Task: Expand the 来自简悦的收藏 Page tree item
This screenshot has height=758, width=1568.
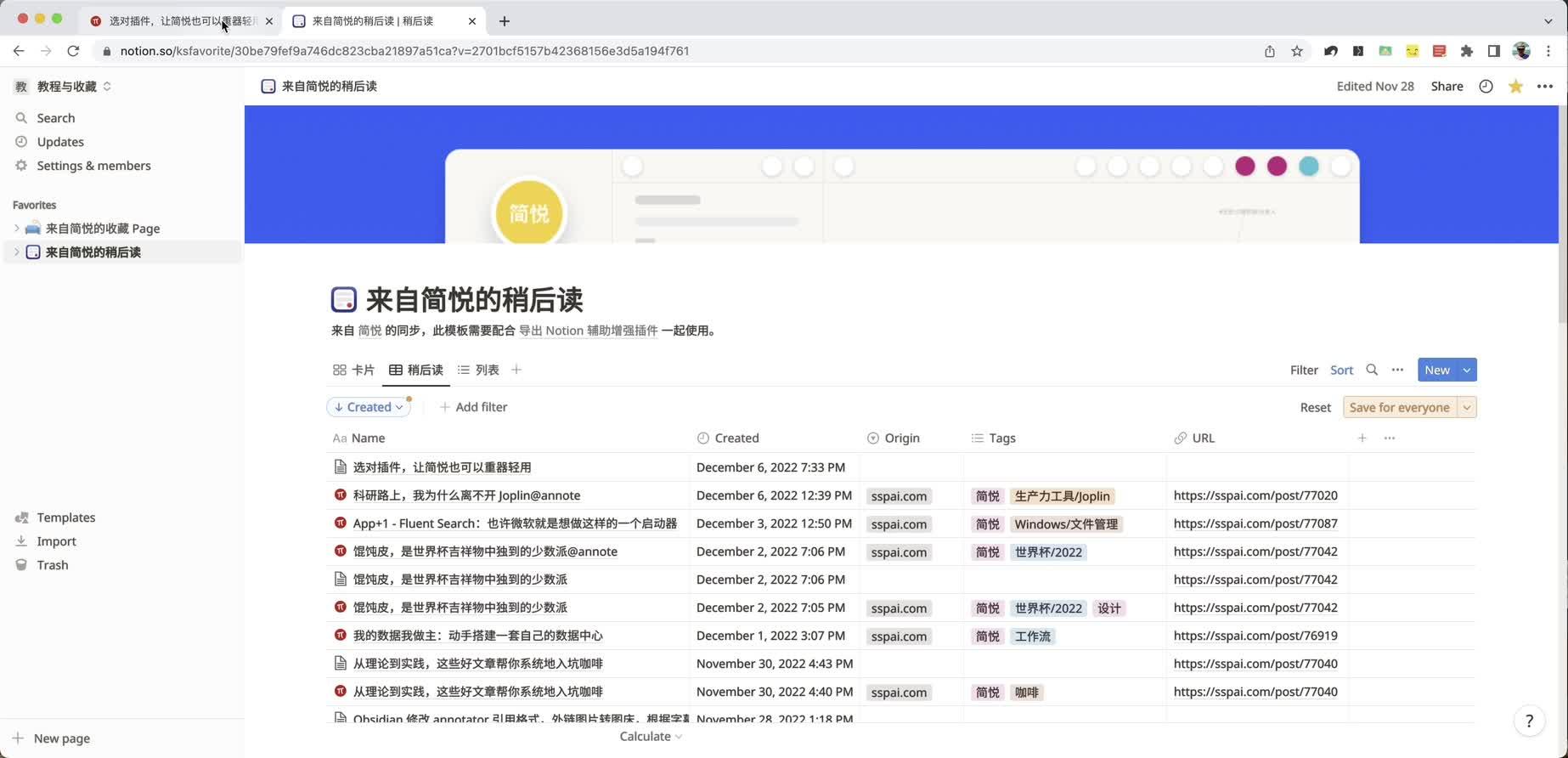Action: [x=16, y=228]
